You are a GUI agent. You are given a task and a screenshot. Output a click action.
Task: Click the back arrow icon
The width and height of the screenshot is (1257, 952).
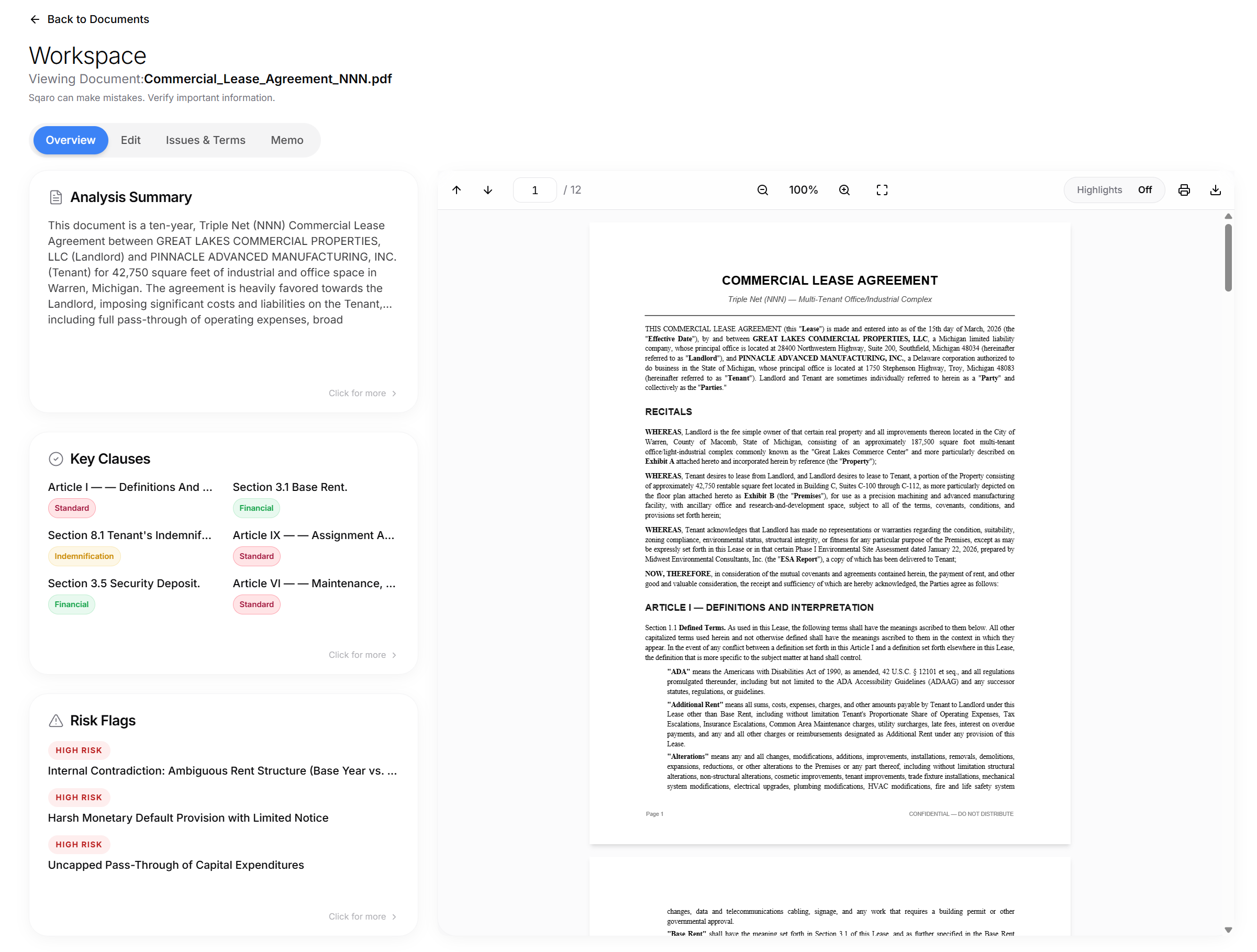click(x=35, y=19)
